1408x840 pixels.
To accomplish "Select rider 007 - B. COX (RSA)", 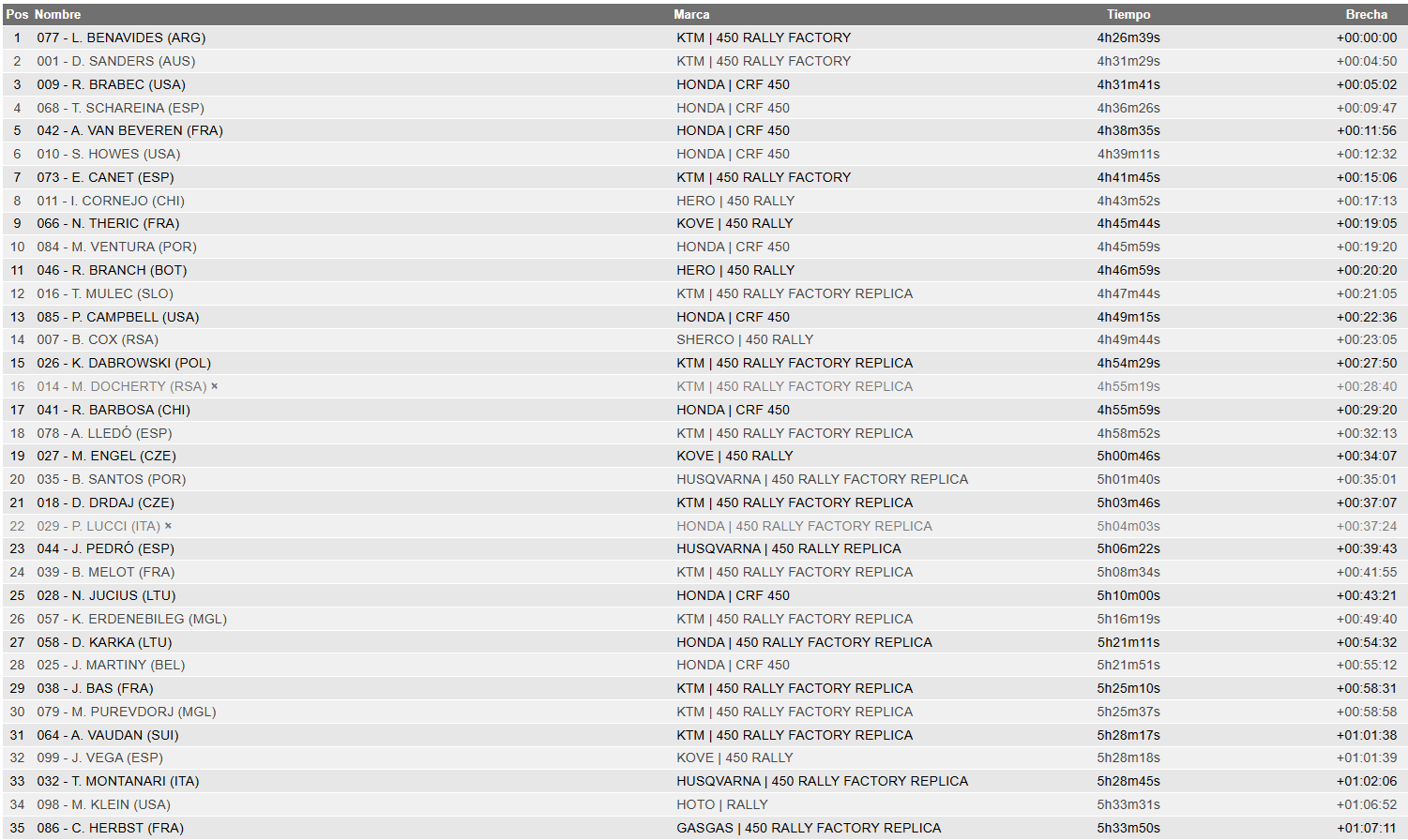I will pyautogui.click(x=98, y=339).
